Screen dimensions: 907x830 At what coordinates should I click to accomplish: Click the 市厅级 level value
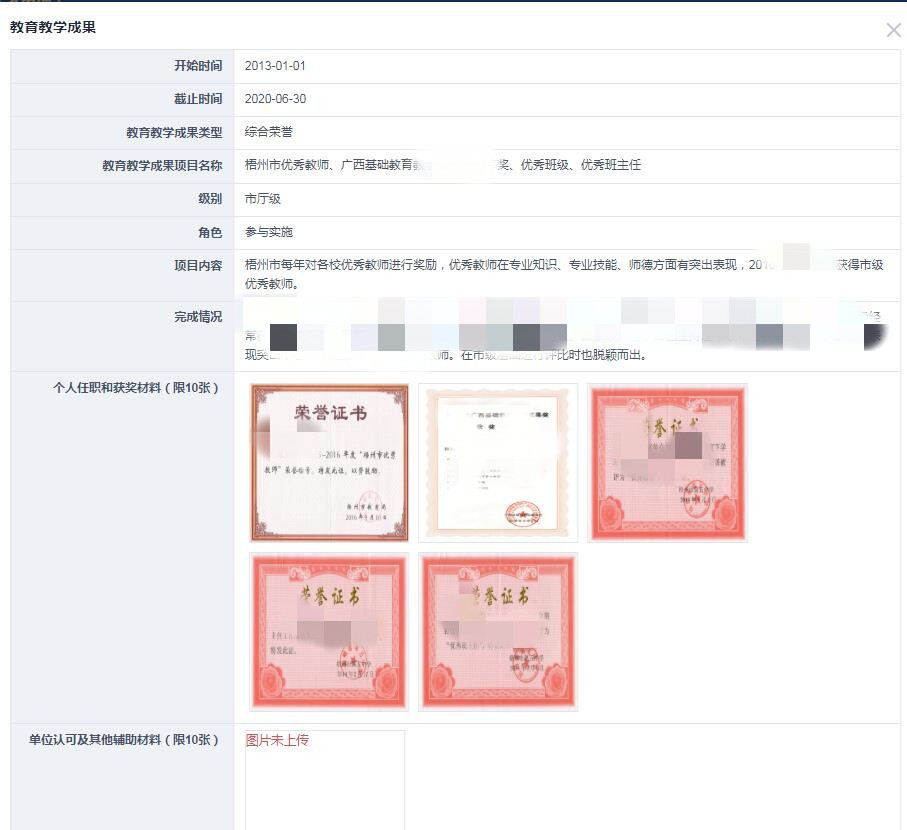point(263,199)
